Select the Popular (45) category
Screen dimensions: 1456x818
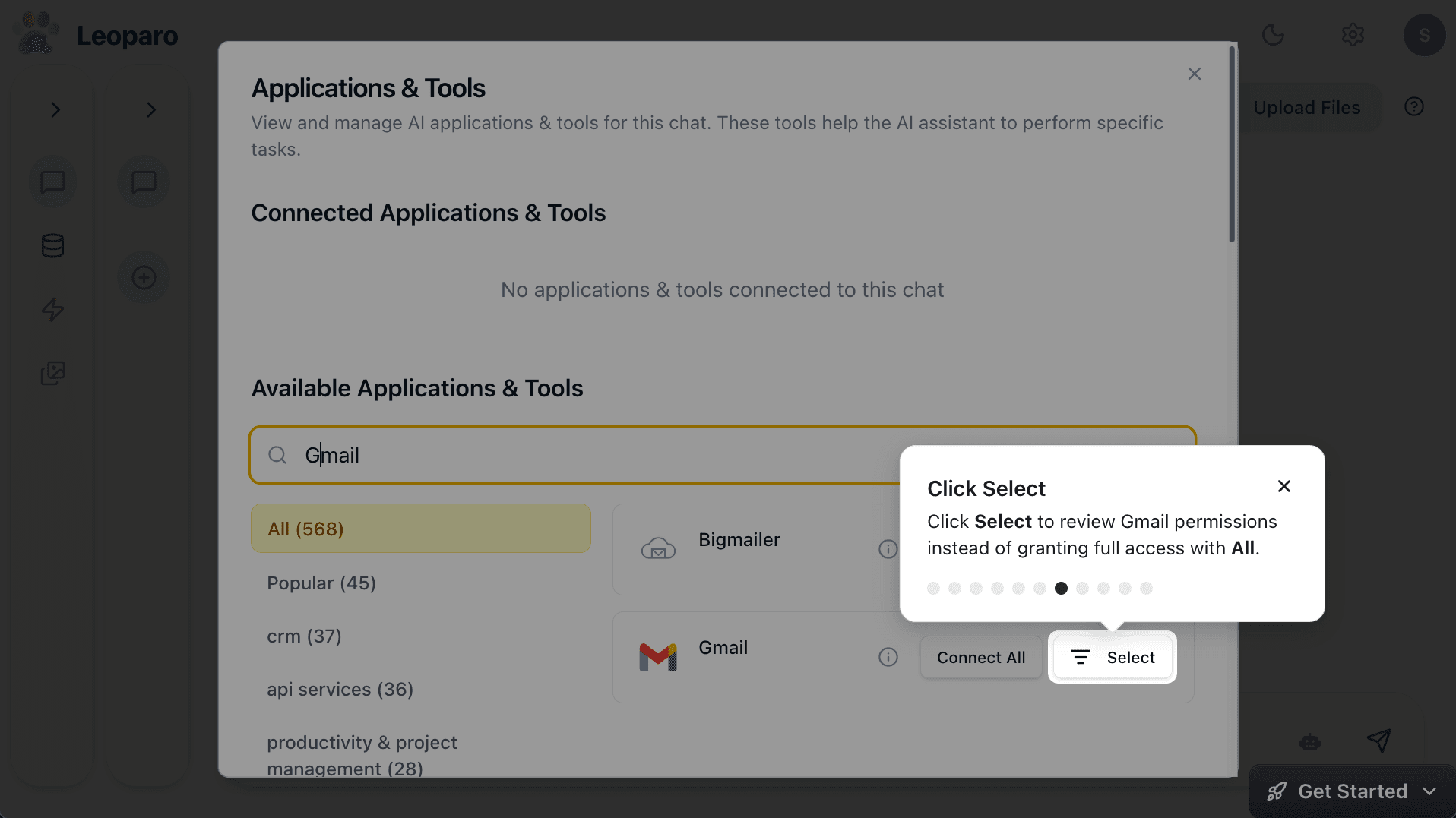click(321, 583)
